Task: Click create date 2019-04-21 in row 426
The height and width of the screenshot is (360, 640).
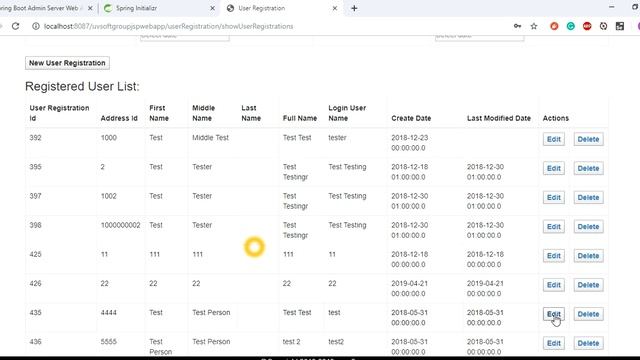Action: pyautogui.click(x=409, y=289)
